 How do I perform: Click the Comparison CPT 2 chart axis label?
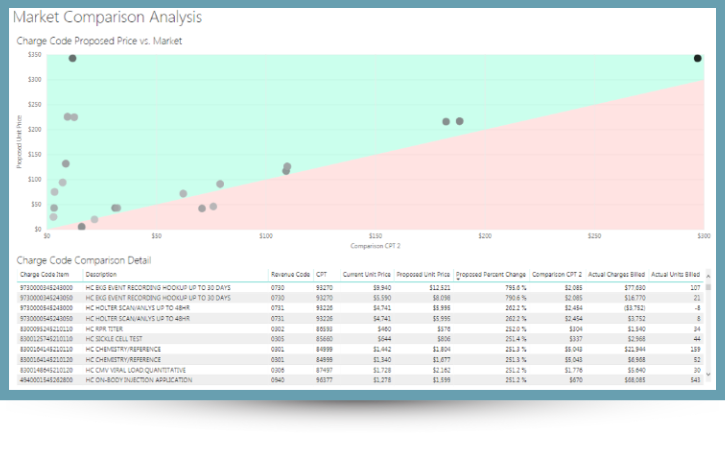(375, 245)
